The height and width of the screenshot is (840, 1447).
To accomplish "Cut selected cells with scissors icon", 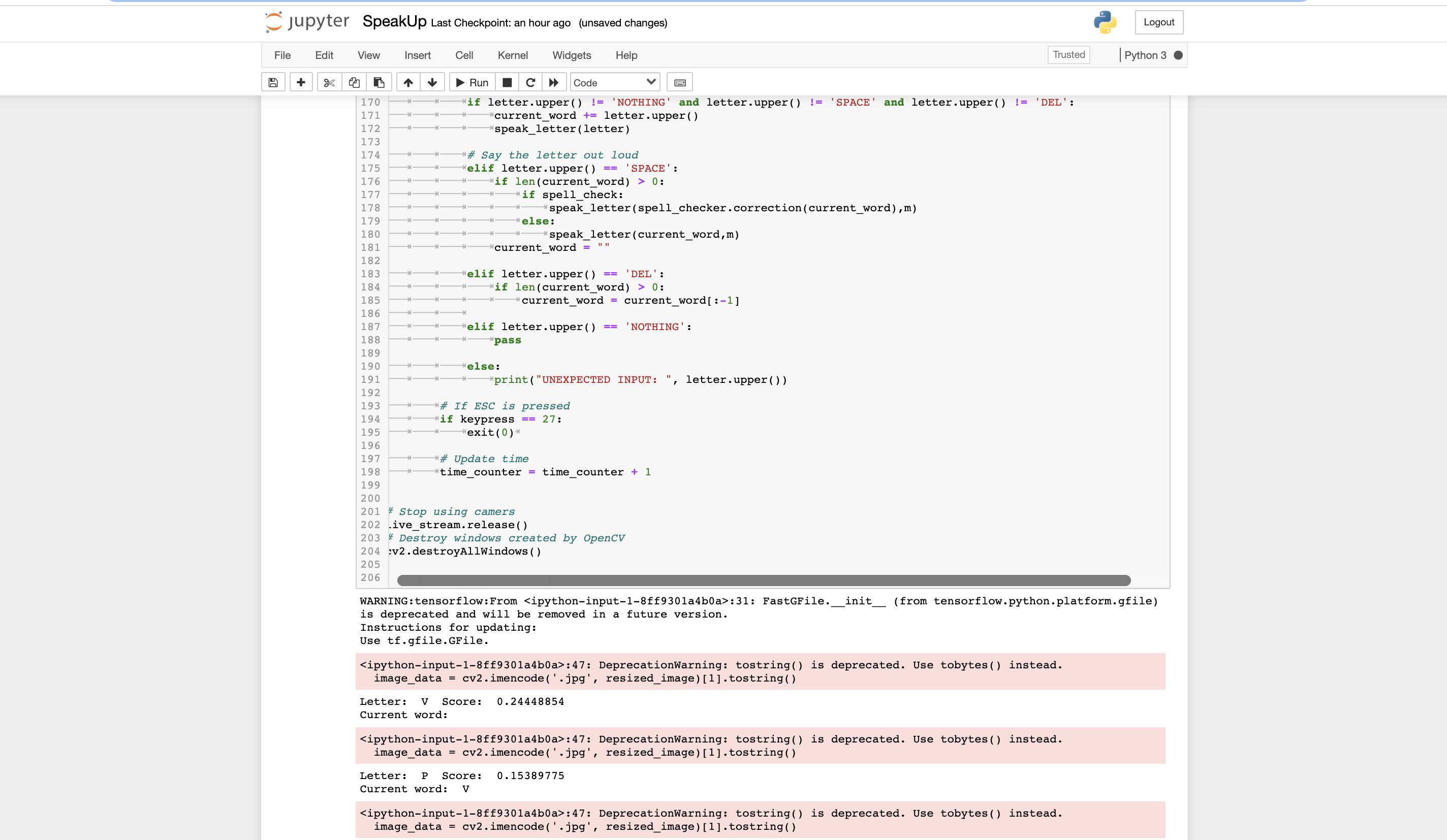I will click(329, 83).
